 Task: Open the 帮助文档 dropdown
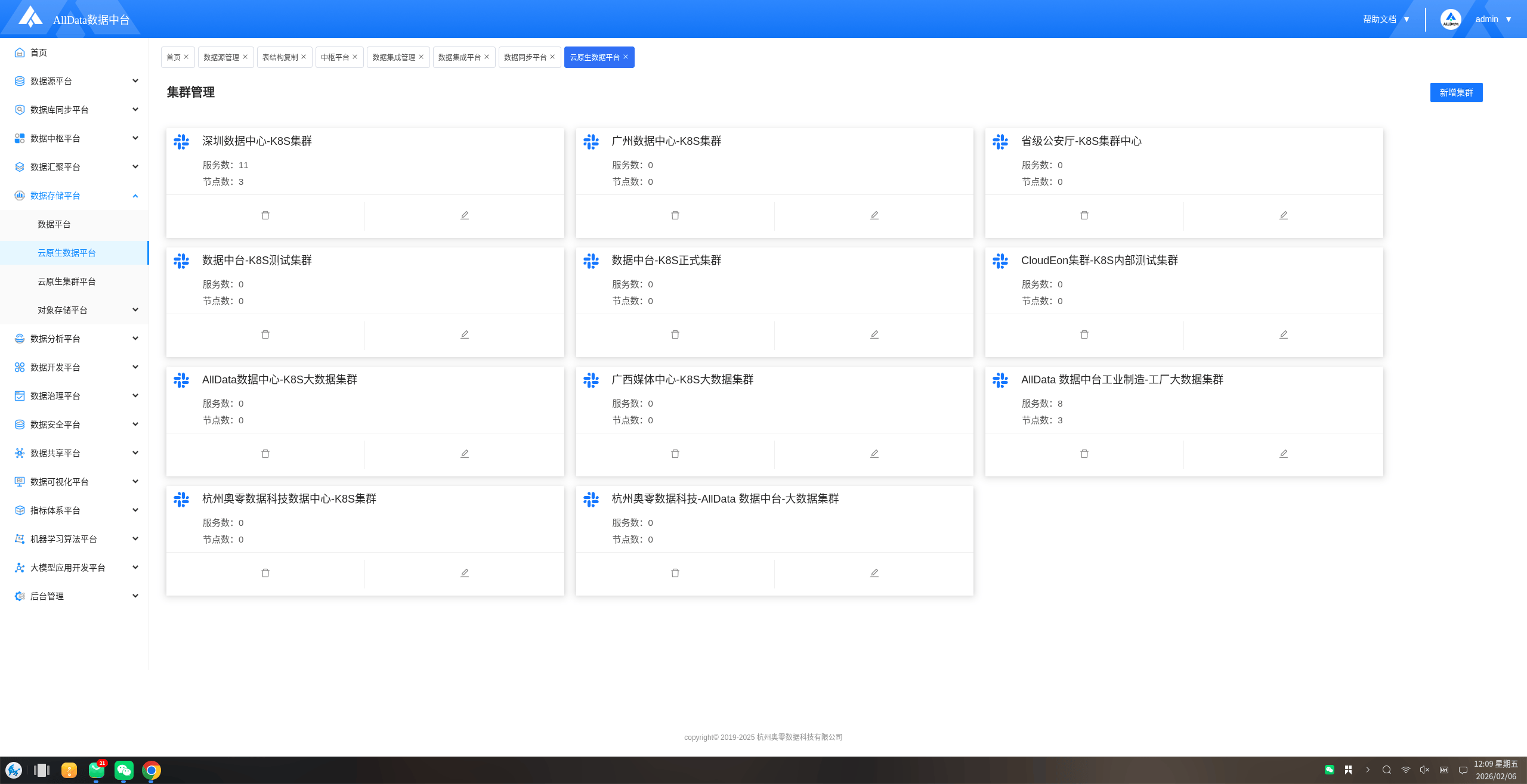pyautogui.click(x=1386, y=19)
